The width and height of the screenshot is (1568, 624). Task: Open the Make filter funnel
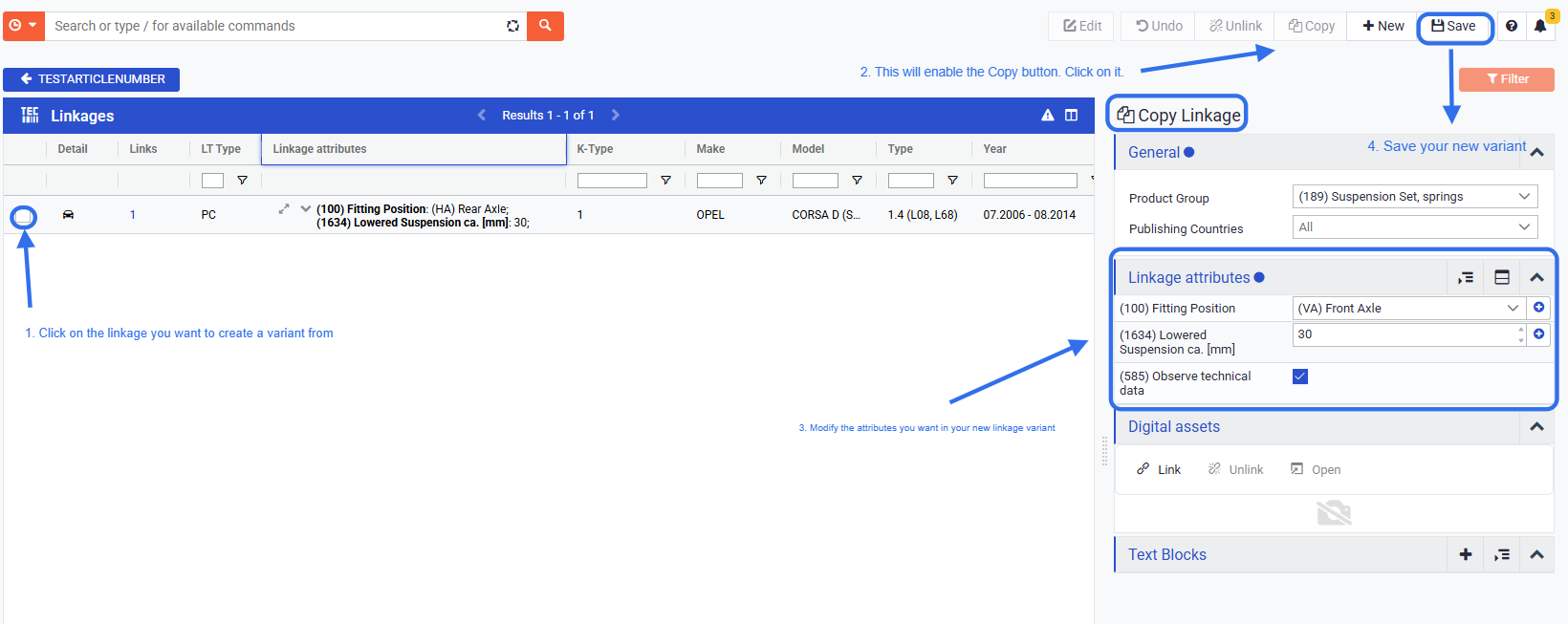point(761,181)
